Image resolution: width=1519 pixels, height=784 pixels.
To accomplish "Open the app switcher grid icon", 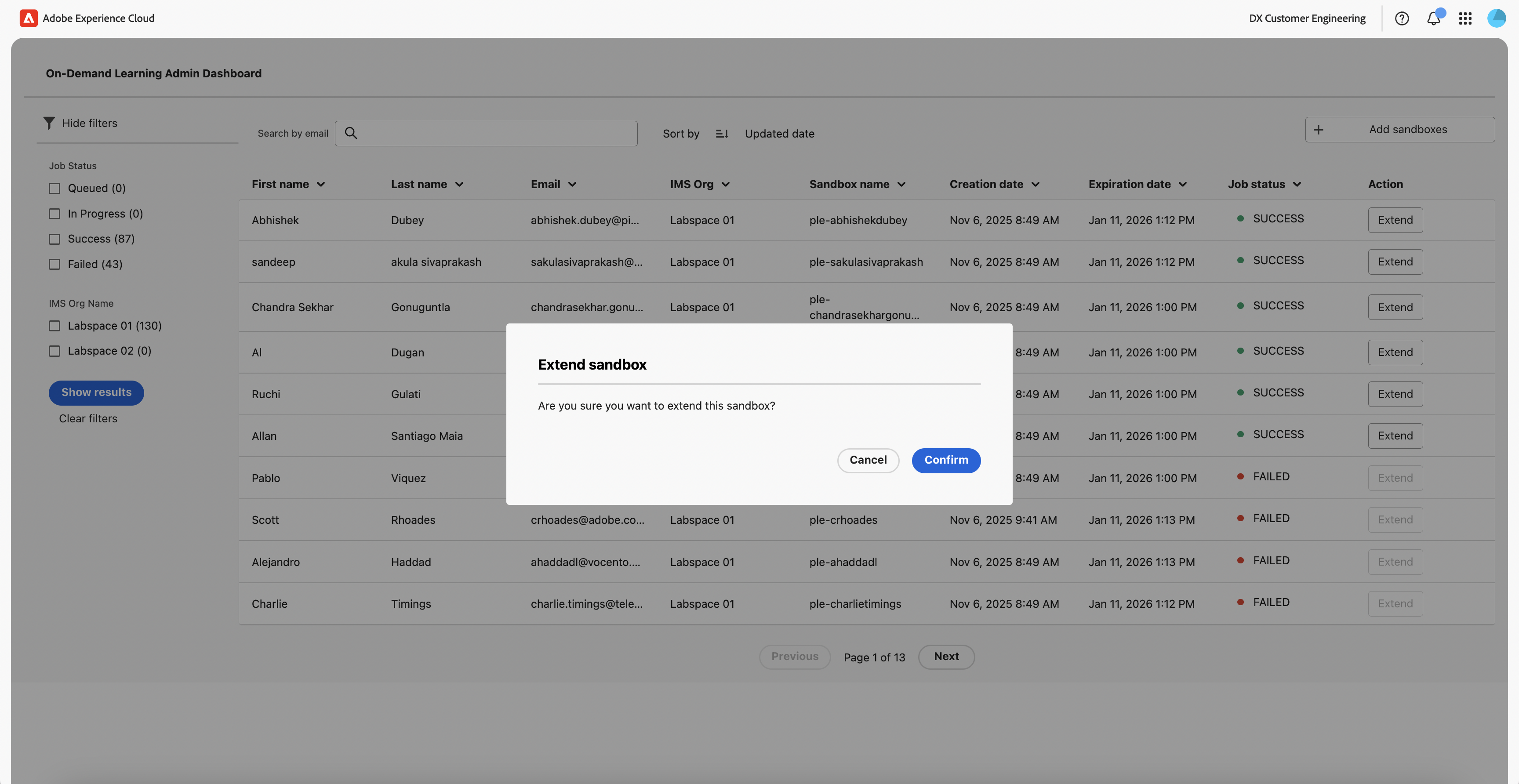I will click(1465, 18).
